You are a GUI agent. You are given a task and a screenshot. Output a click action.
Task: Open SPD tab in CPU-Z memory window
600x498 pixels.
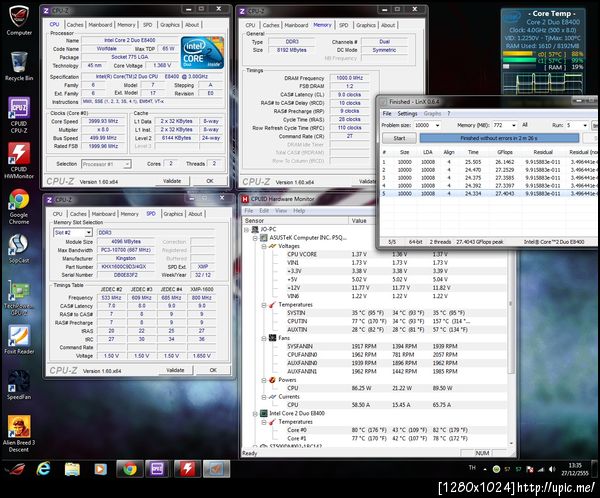343,25
